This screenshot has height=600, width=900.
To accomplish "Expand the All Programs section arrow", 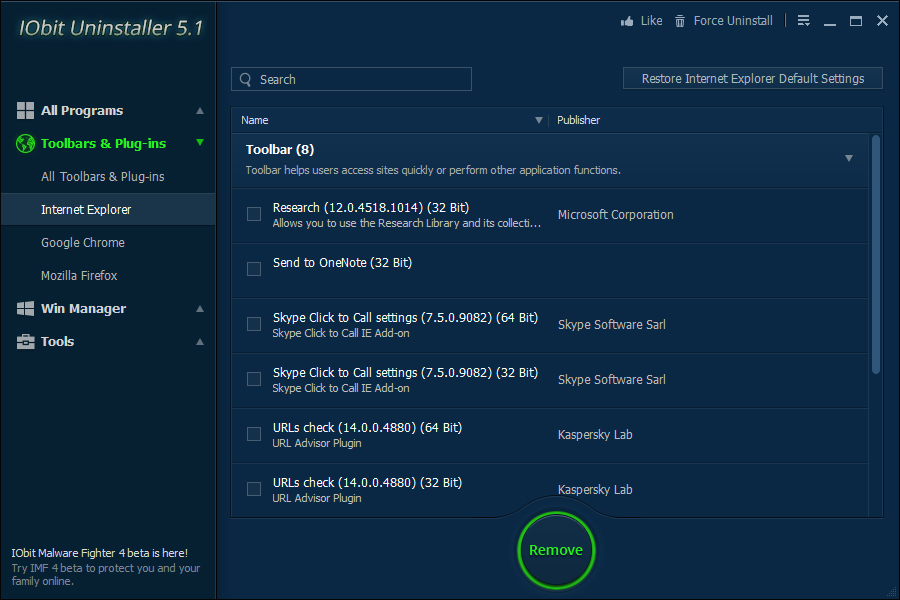I will pos(200,111).
